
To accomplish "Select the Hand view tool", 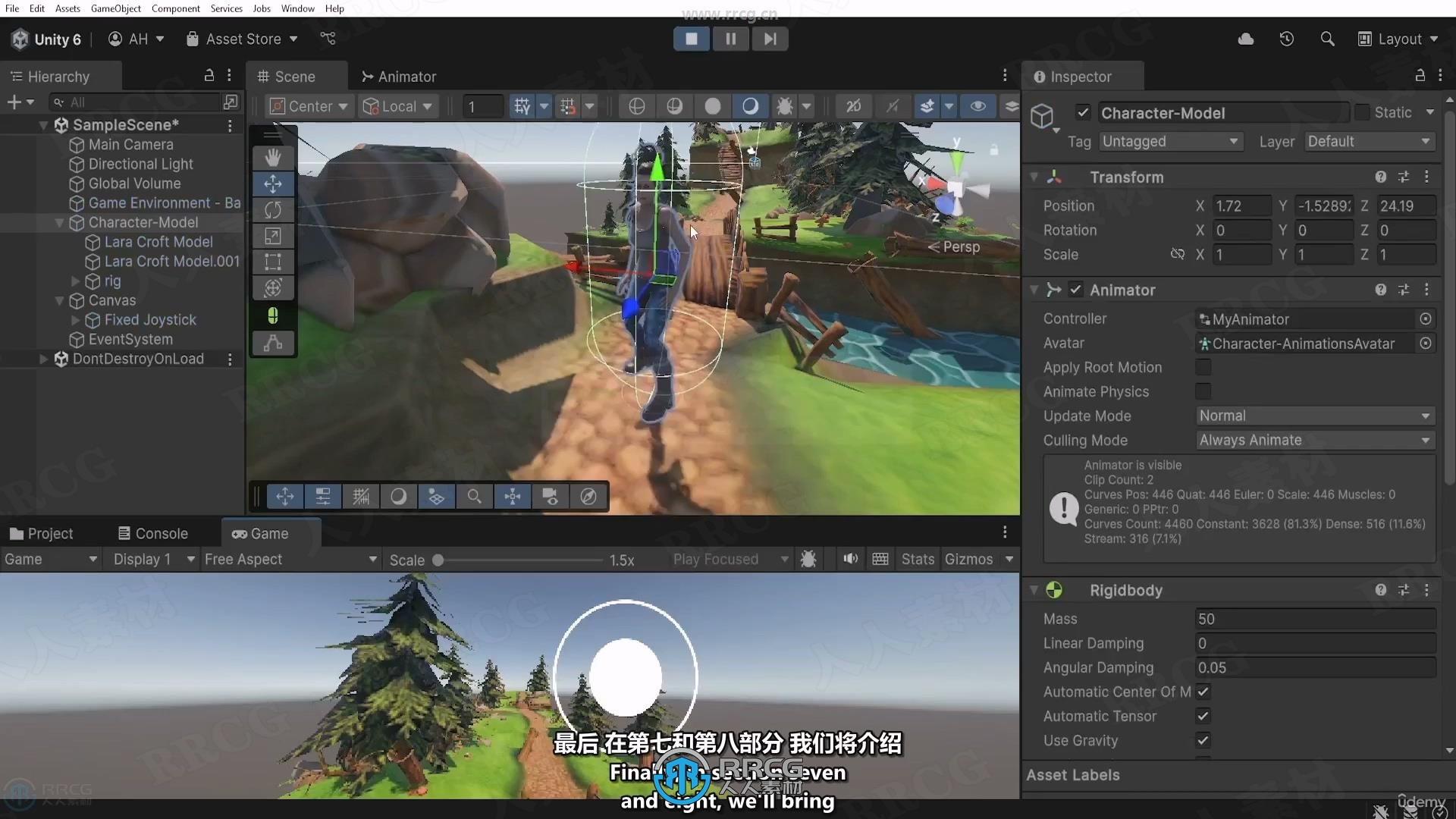I will 273,158.
